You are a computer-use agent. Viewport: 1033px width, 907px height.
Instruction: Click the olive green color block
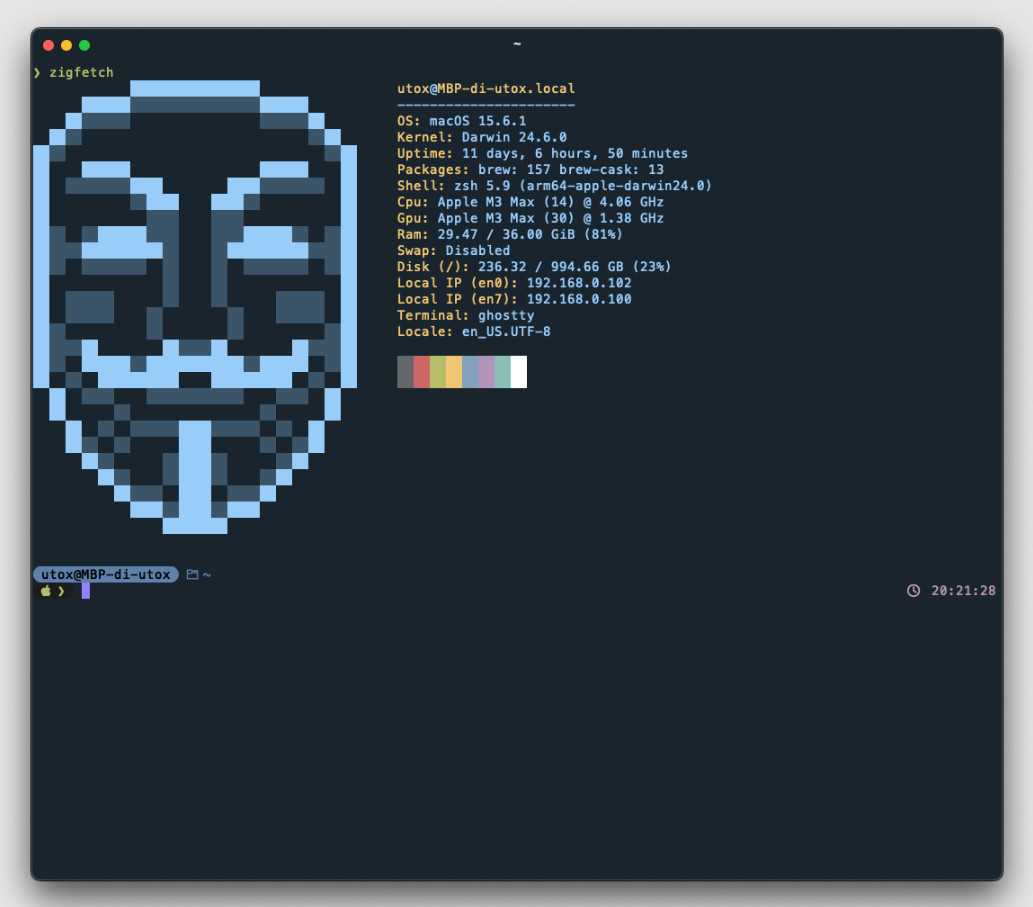tap(437, 372)
